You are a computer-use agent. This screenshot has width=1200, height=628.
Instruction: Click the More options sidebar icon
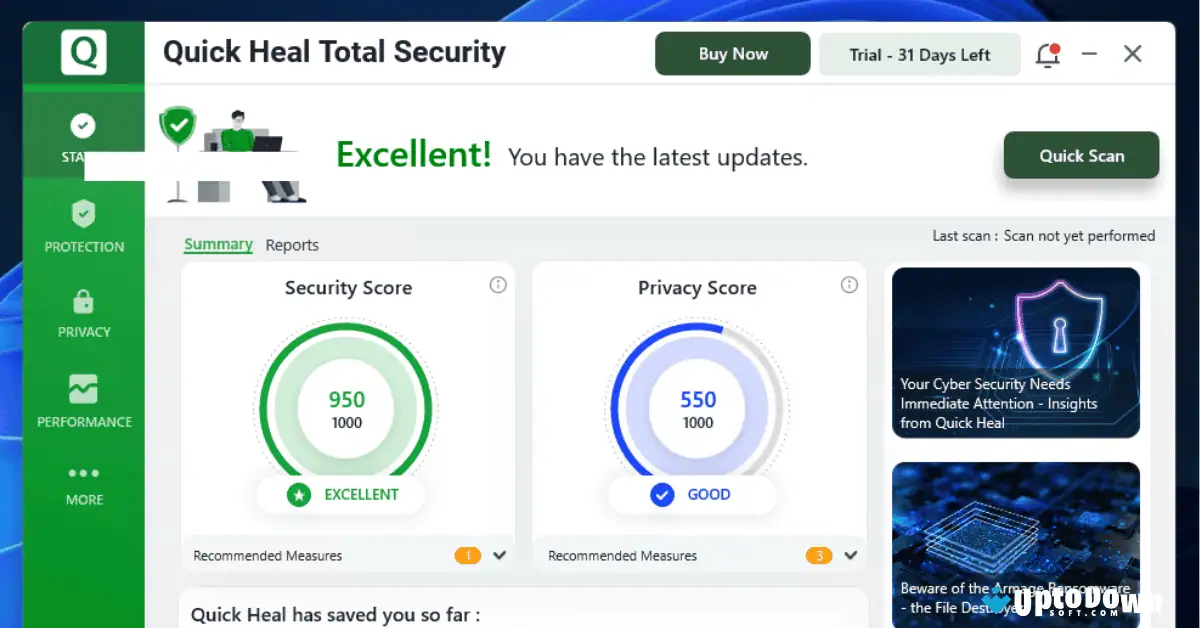pyautogui.click(x=83, y=485)
